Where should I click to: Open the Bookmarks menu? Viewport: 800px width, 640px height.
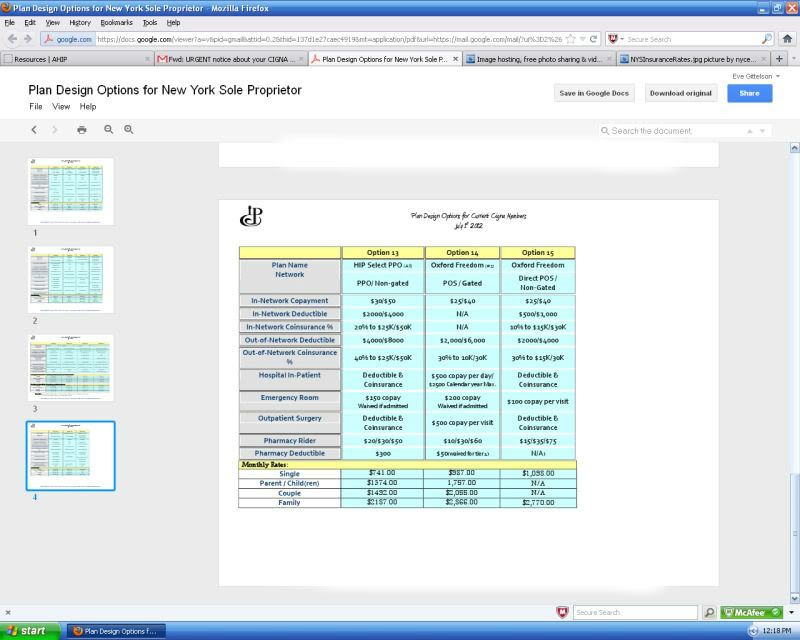[x=116, y=22]
